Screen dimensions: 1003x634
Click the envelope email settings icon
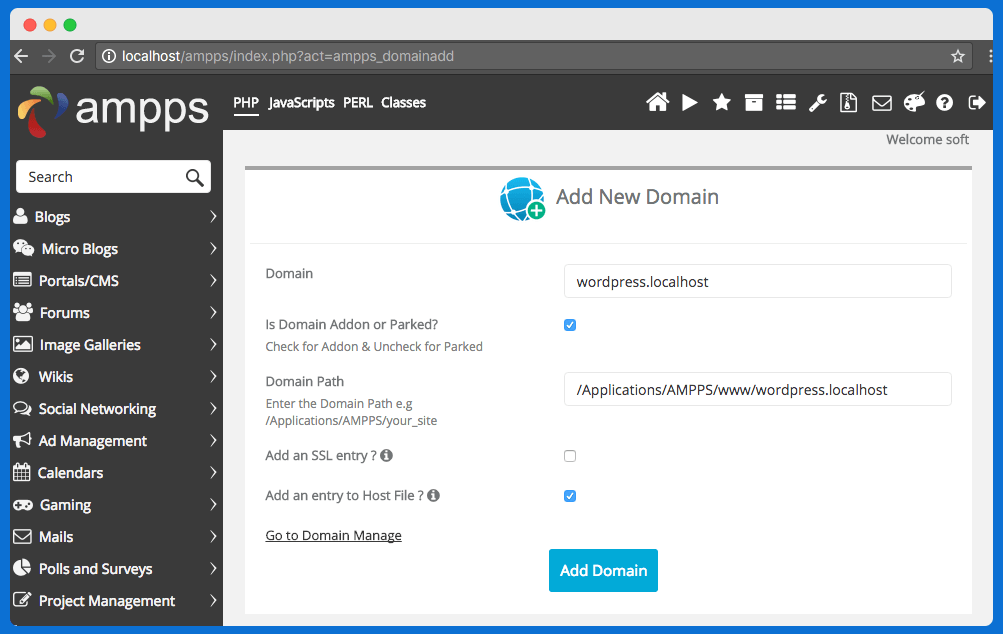881,102
